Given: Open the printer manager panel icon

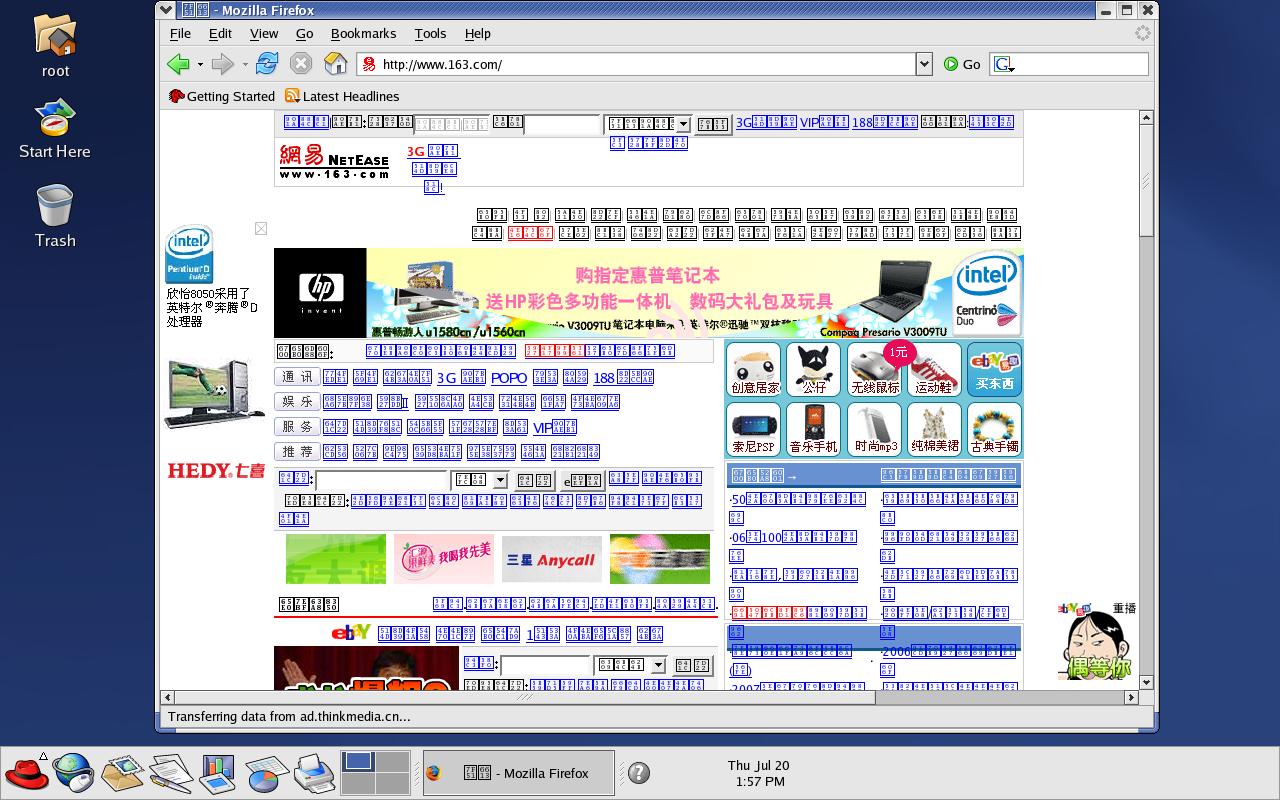Looking at the screenshot, I should 315,773.
